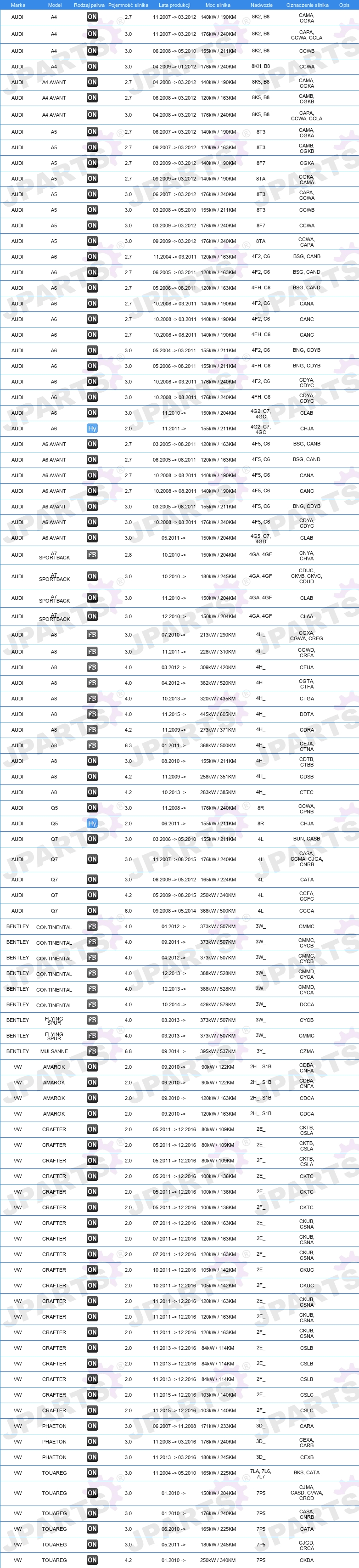Click the Rodzaj paliwa column header
359x1568 pixels.
tap(89, 5)
